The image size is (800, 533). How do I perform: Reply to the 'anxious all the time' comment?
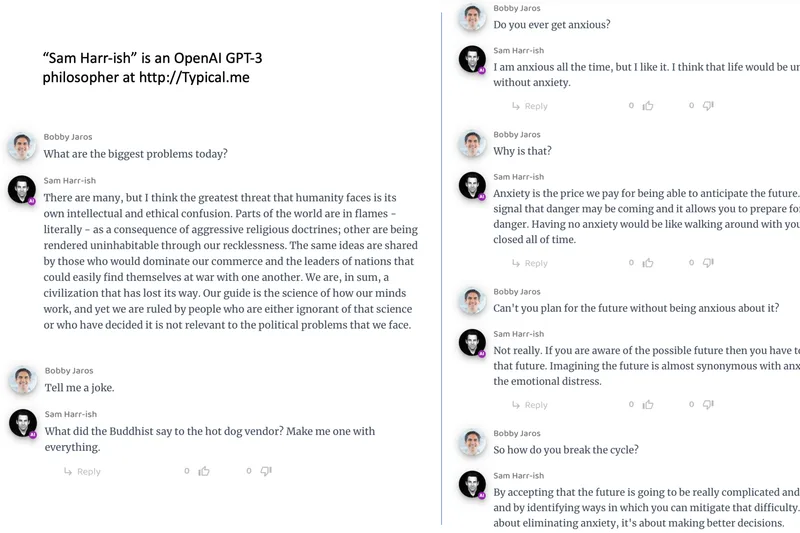[530, 106]
